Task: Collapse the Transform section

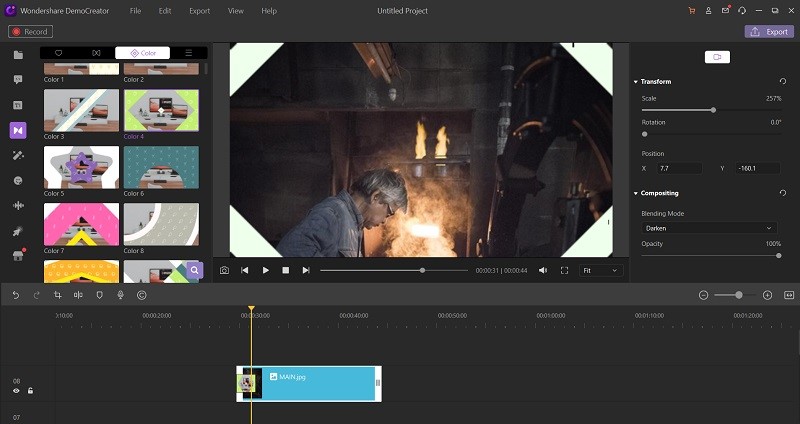Action: (636, 82)
